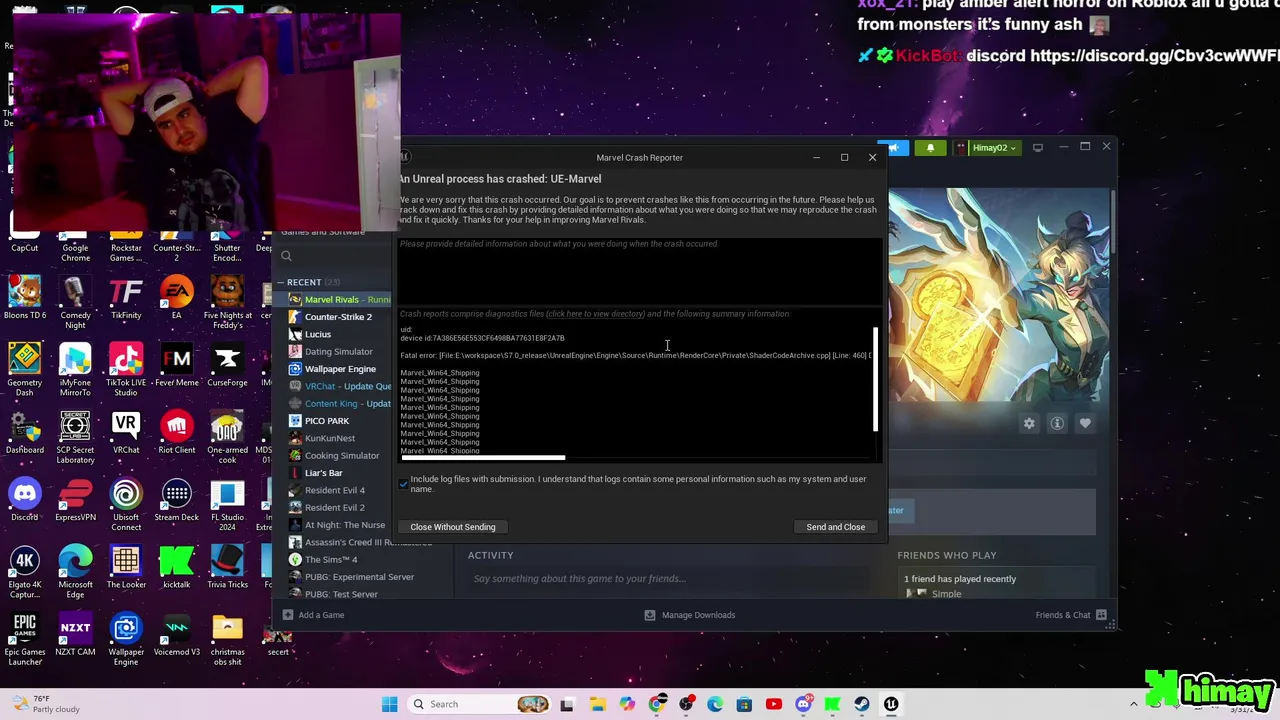Select Counter-Strike 2 in Steam library list
The height and width of the screenshot is (720, 1280).
click(339, 317)
